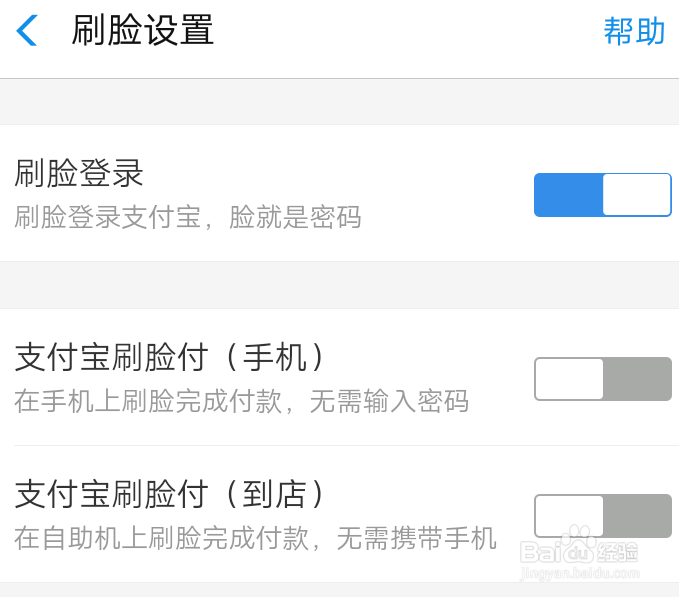Click gray spacer between 刷脸登录 and 刷脸付 sections

pos(339,285)
